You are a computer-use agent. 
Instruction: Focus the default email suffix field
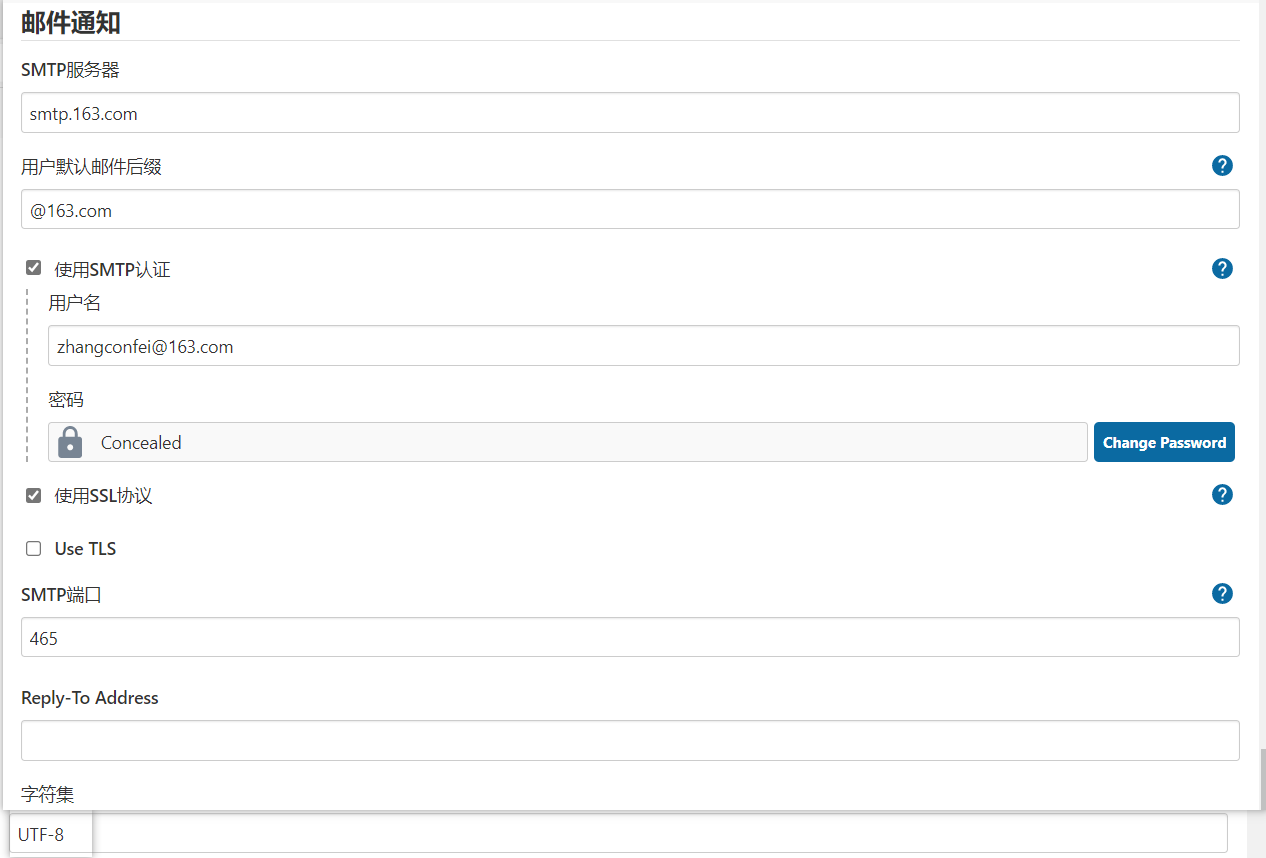point(630,210)
